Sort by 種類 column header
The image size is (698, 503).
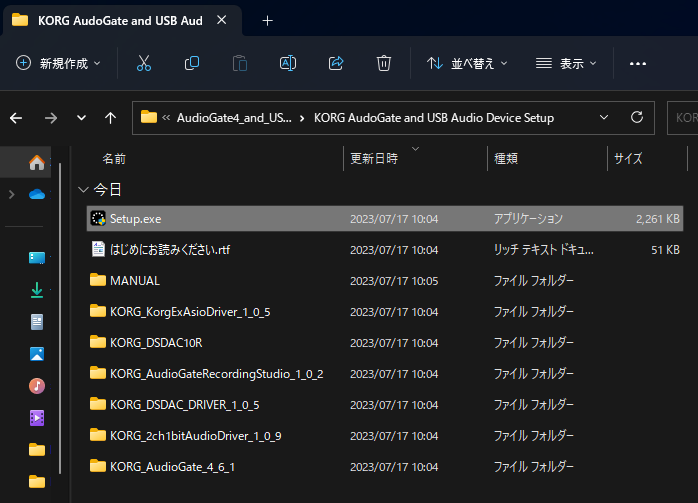coord(506,158)
